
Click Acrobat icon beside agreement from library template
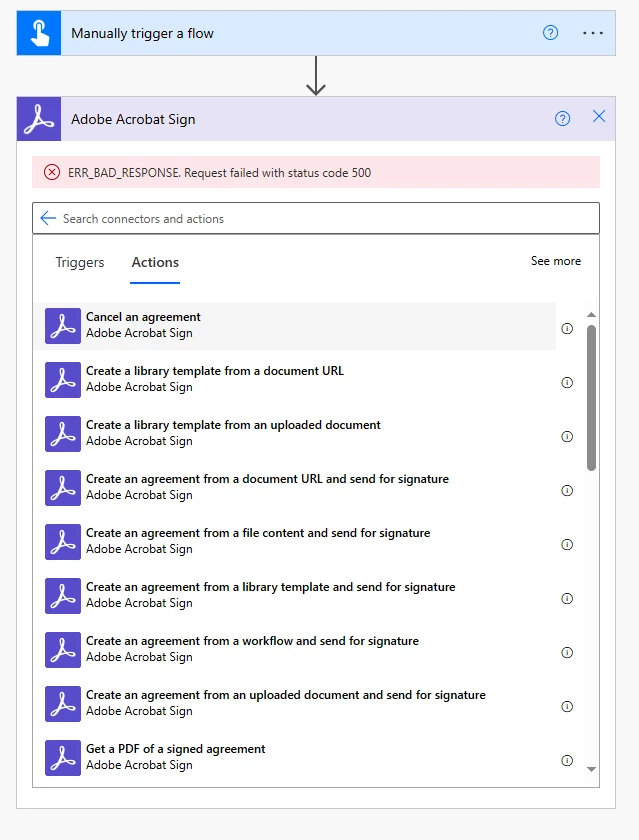(63, 596)
